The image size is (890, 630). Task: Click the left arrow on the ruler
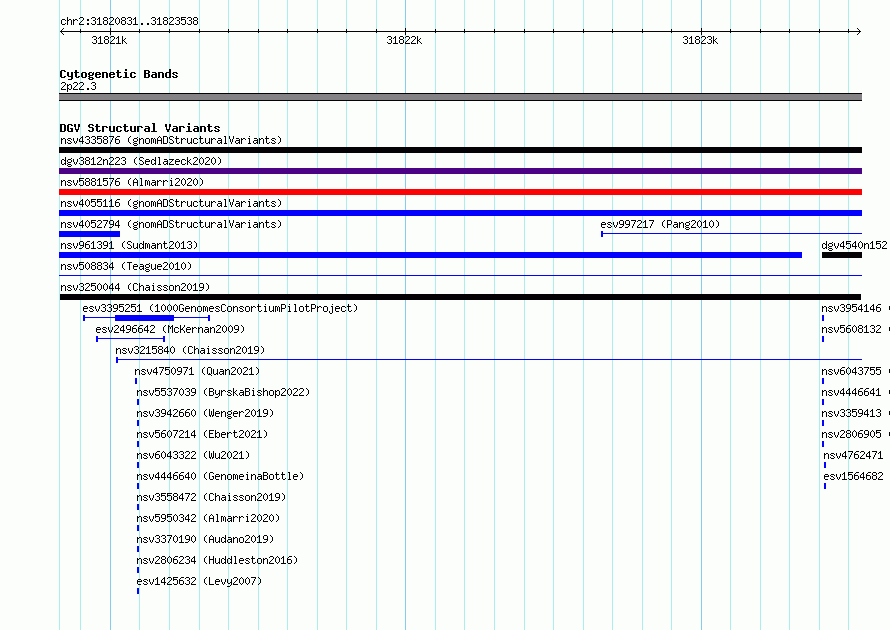click(x=62, y=32)
